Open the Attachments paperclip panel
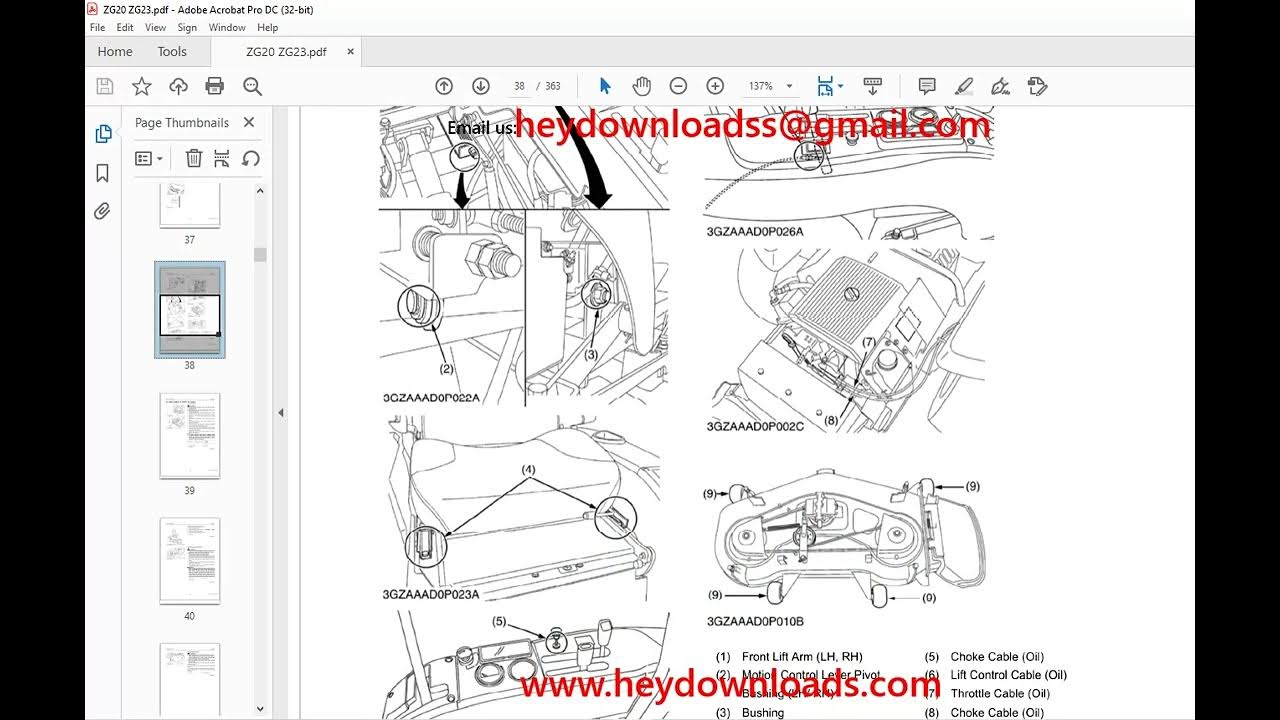This screenshot has width=1280, height=720. point(102,211)
